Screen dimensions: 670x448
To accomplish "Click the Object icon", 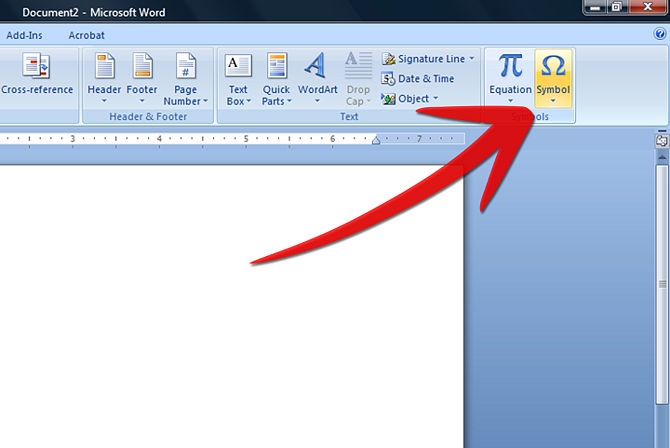I will pyautogui.click(x=388, y=99).
